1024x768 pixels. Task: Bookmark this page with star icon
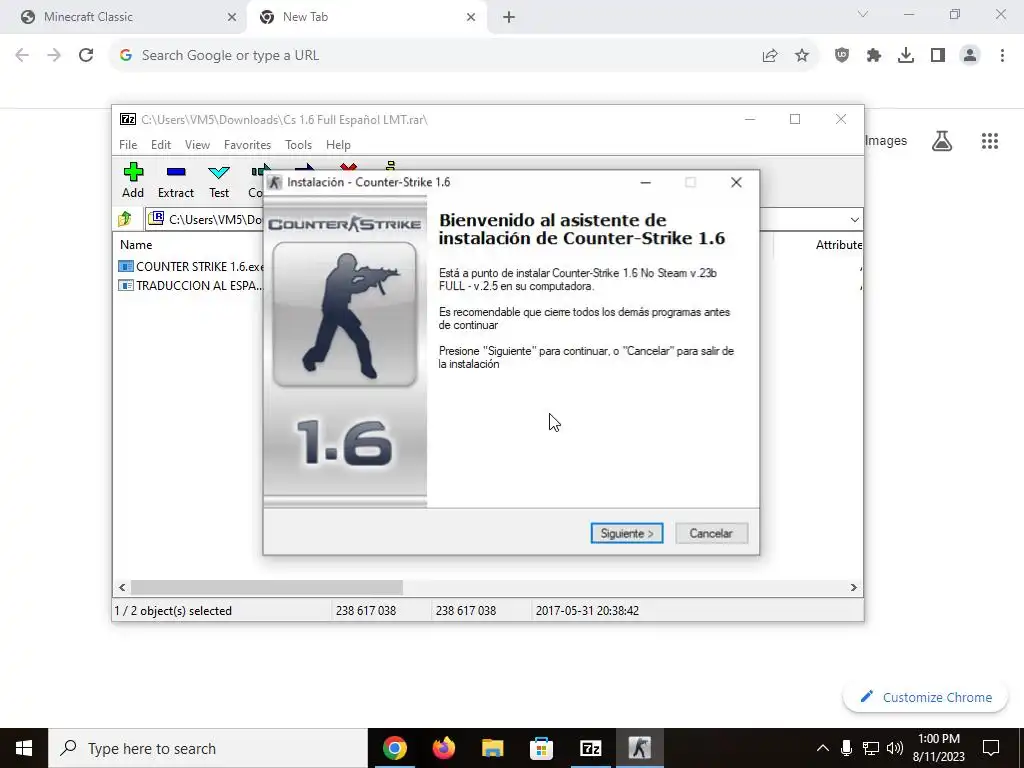(x=802, y=56)
